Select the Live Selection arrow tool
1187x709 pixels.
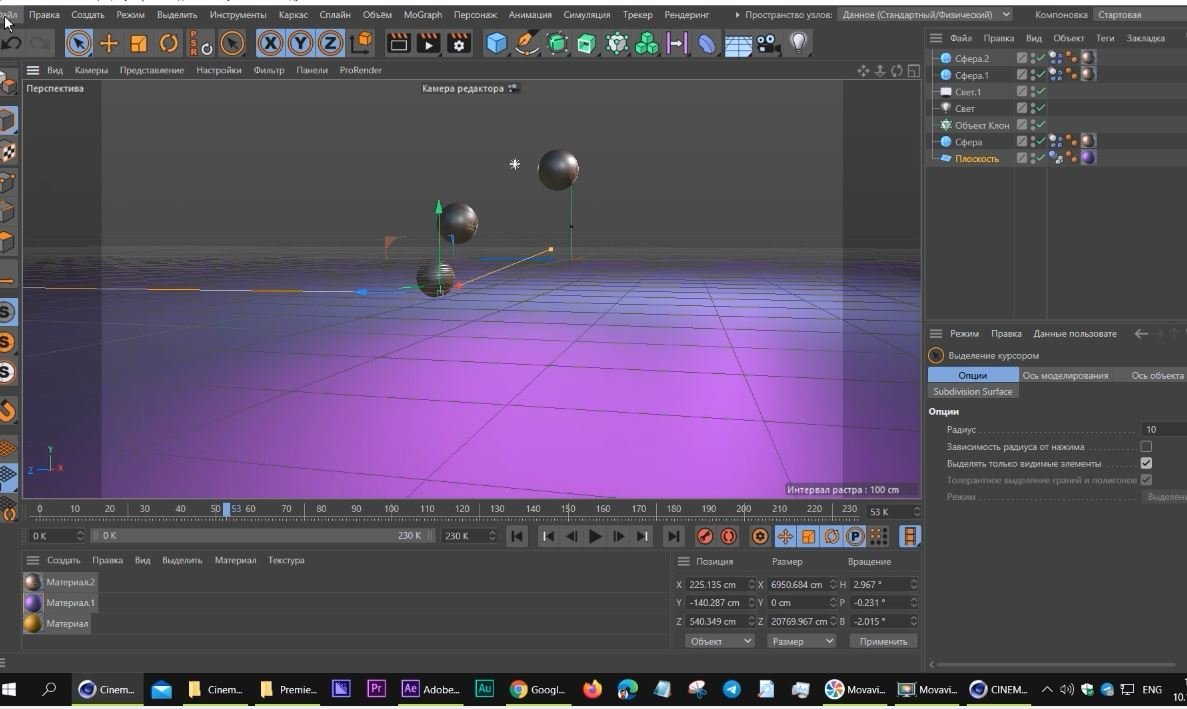79,43
